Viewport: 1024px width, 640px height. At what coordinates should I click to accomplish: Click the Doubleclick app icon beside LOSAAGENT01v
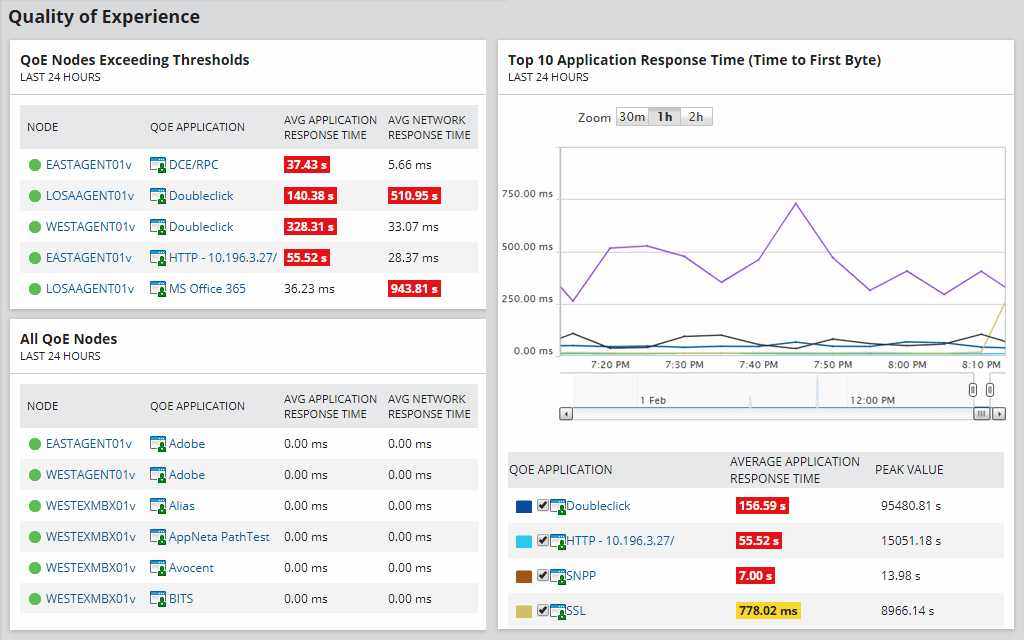click(158, 195)
